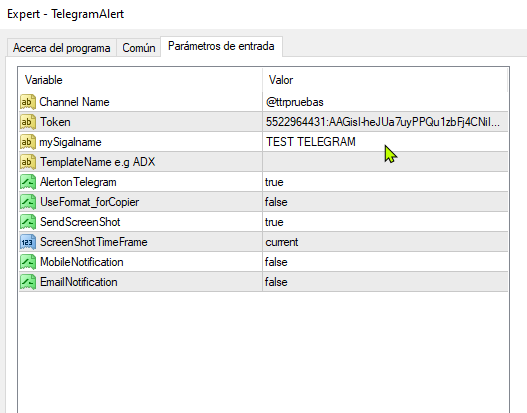This screenshot has height=413, width=527.
Task: Select the ScreenShotTimeFrame variable label
Action: coord(93,242)
